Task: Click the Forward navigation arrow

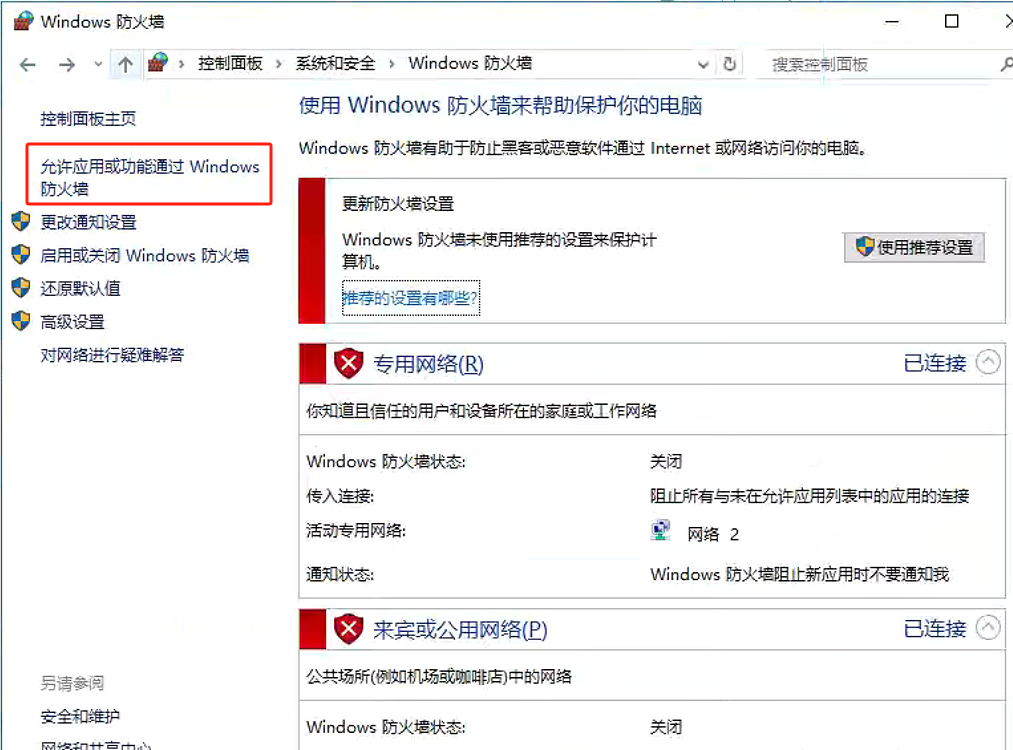Action: point(67,65)
